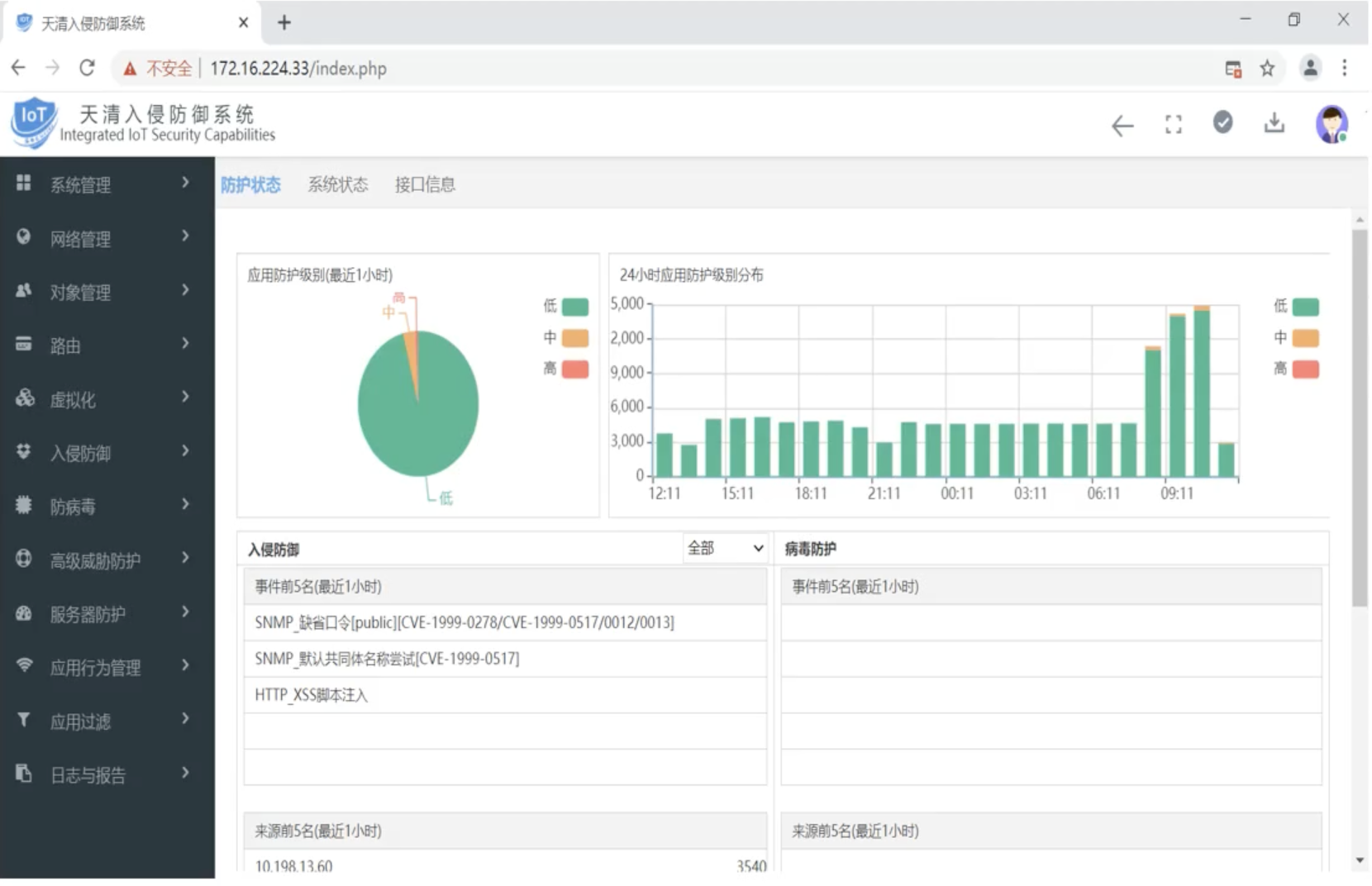Image resolution: width=1372 pixels, height=886 pixels.
Task: Click the 应用行为管理 wifi icon
Action: pos(24,664)
